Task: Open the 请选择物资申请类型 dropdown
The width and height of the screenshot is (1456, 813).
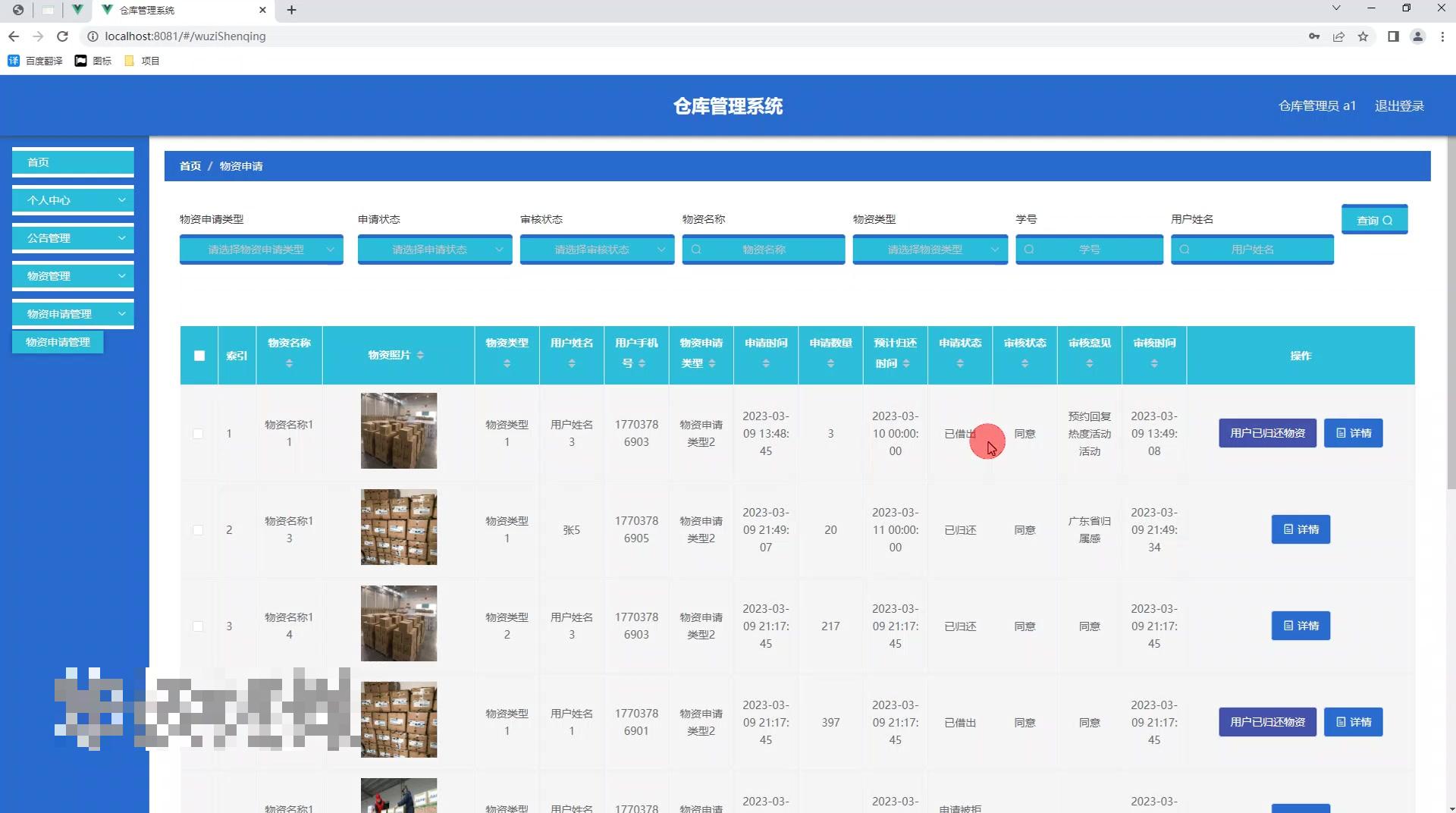Action: point(261,249)
